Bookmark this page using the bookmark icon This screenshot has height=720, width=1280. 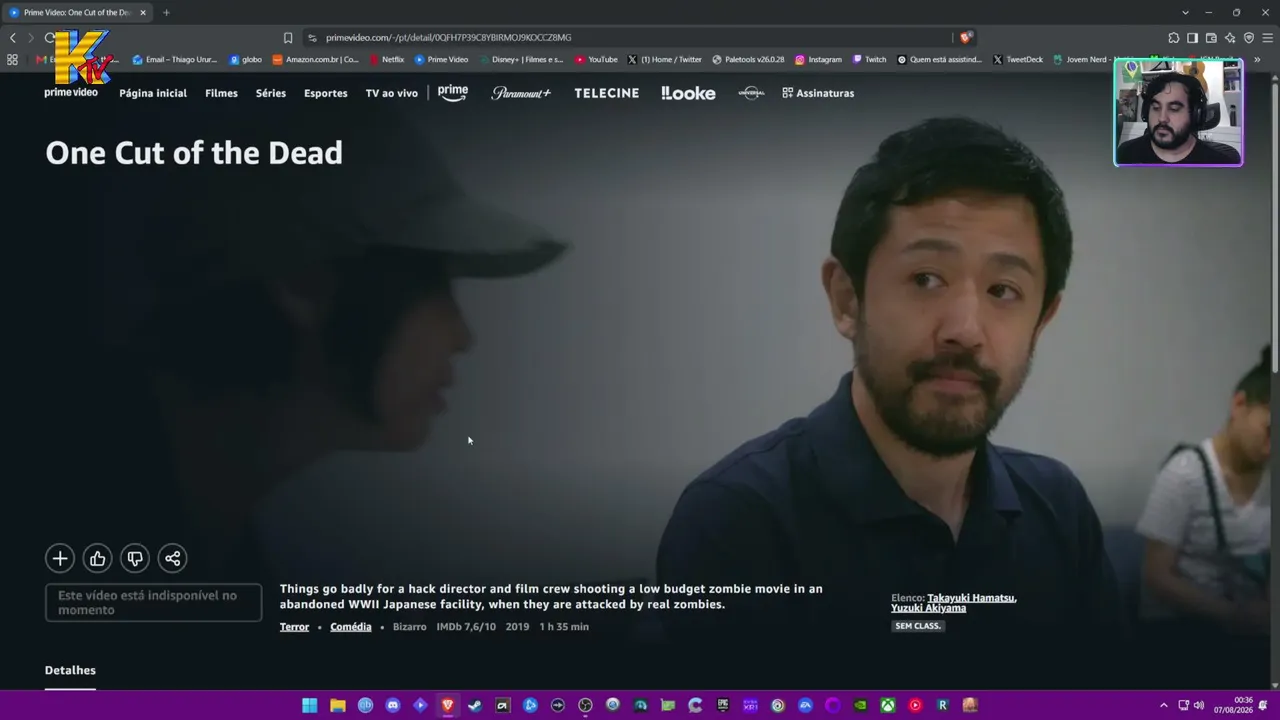click(288, 38)
